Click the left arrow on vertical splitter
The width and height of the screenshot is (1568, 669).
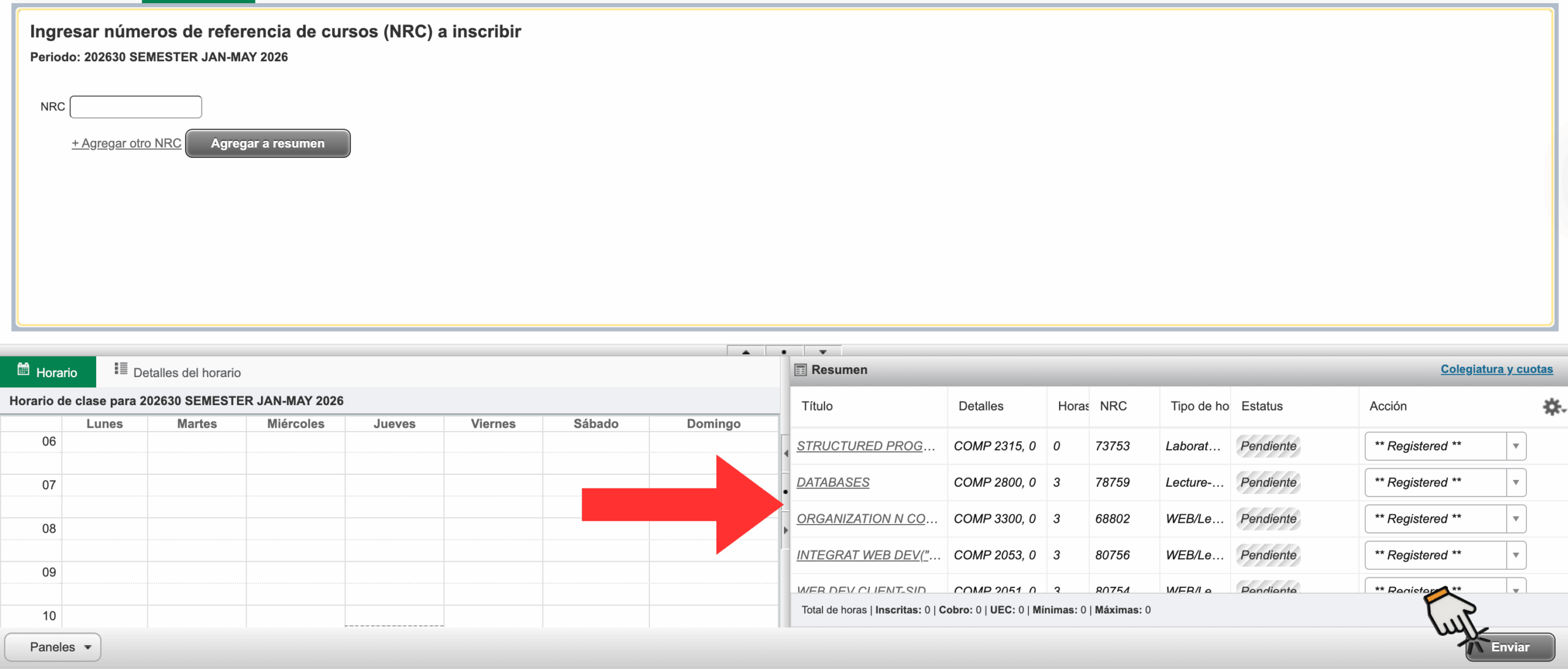click(785, 454)
